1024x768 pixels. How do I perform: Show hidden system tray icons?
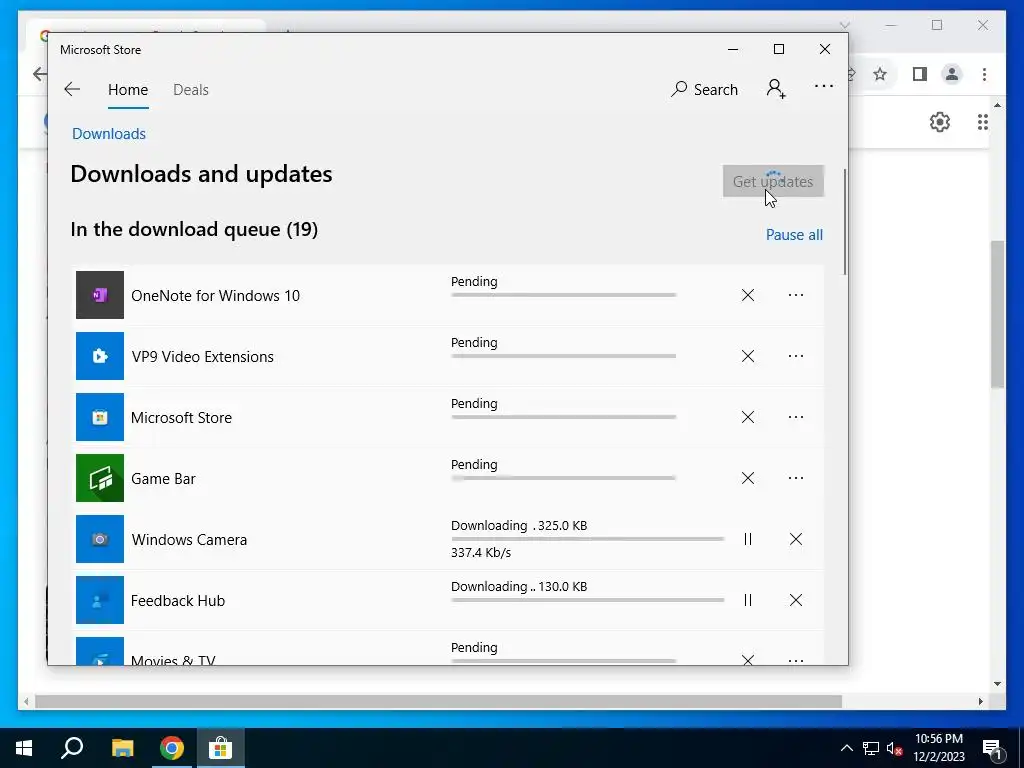point(846,748)
